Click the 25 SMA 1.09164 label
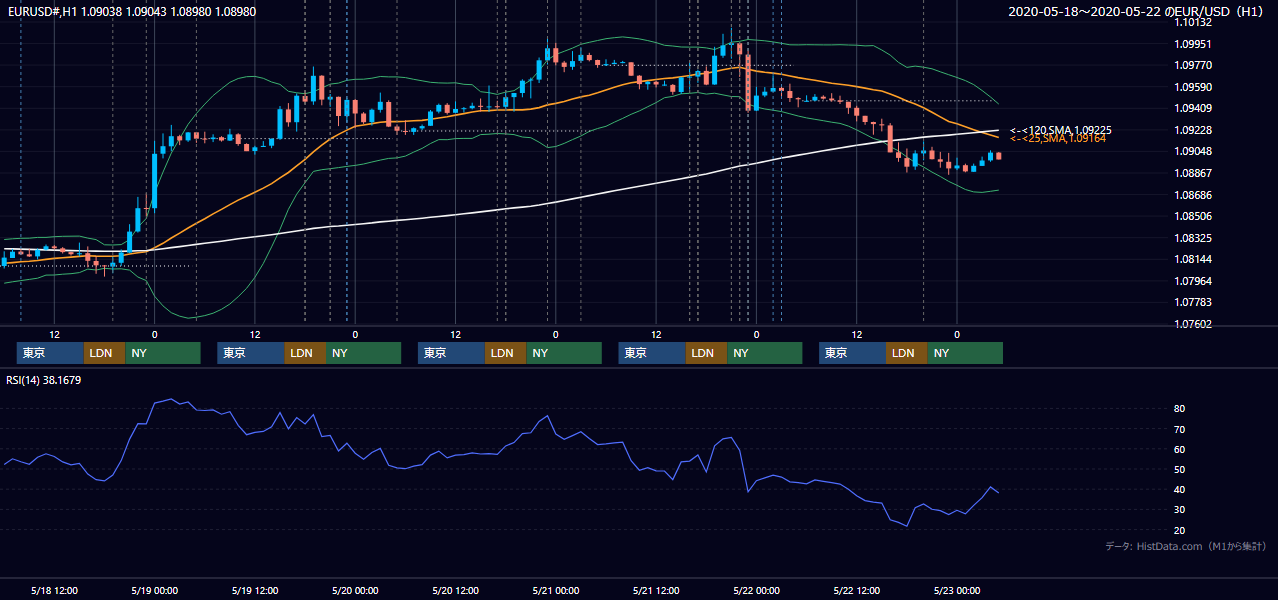Screen dimensions: 1278x600 1058,139
